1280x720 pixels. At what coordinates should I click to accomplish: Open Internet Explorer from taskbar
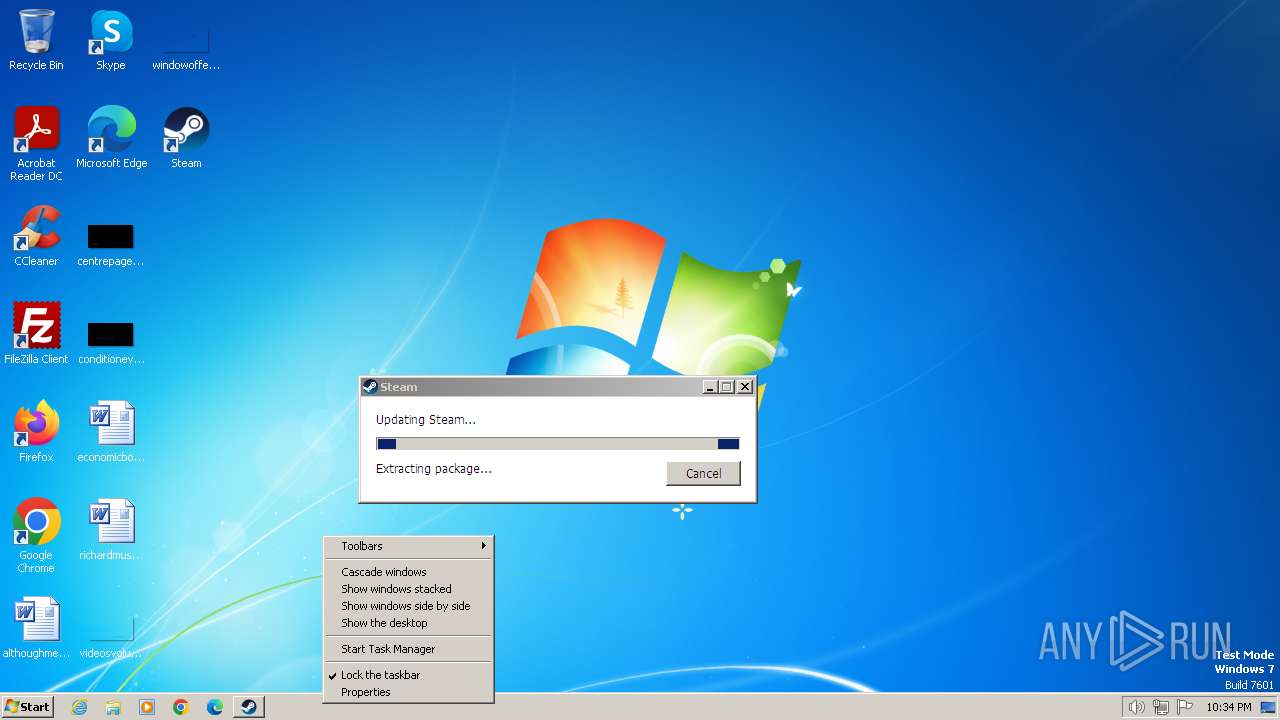point(79,707)
